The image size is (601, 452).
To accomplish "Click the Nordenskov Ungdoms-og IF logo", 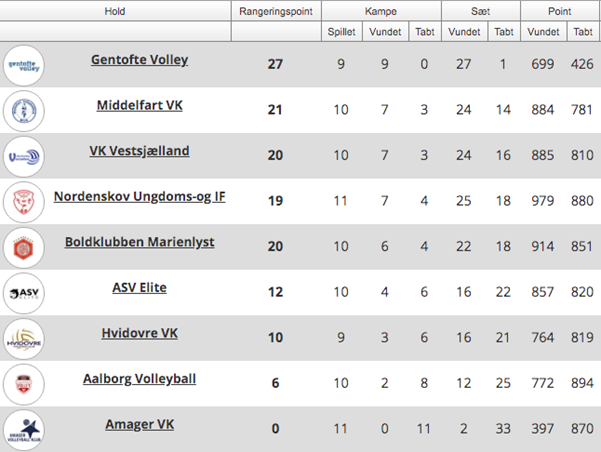I will [24, 202].
